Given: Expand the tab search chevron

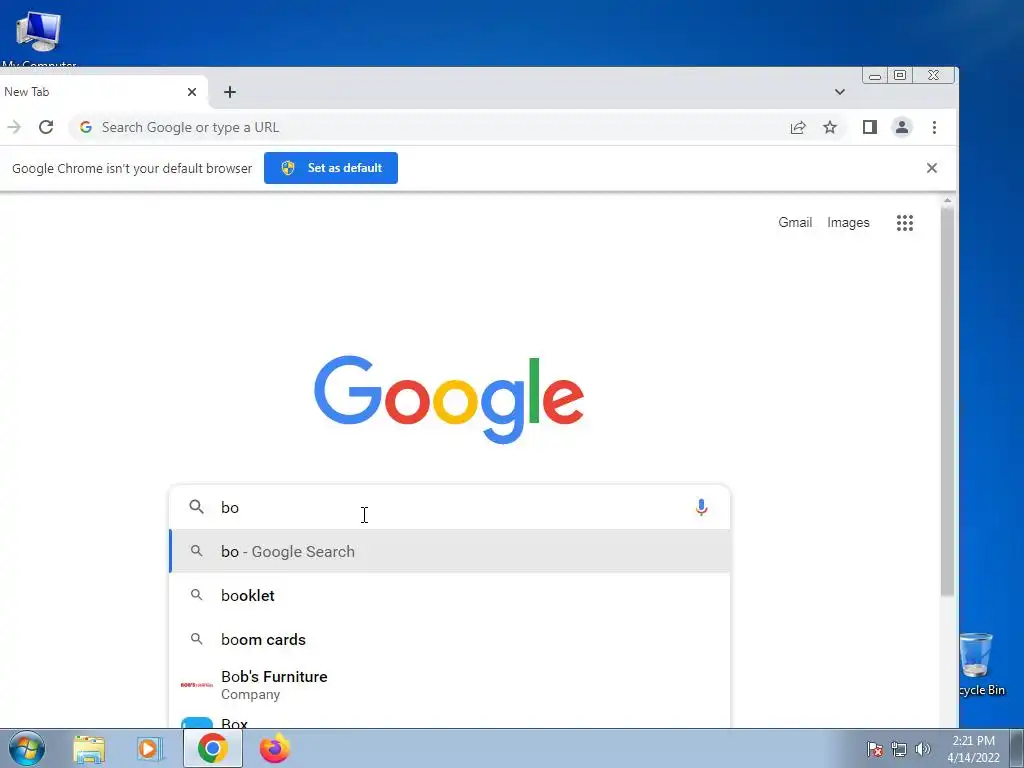Looking at the screenshot, I should point(840,92).
